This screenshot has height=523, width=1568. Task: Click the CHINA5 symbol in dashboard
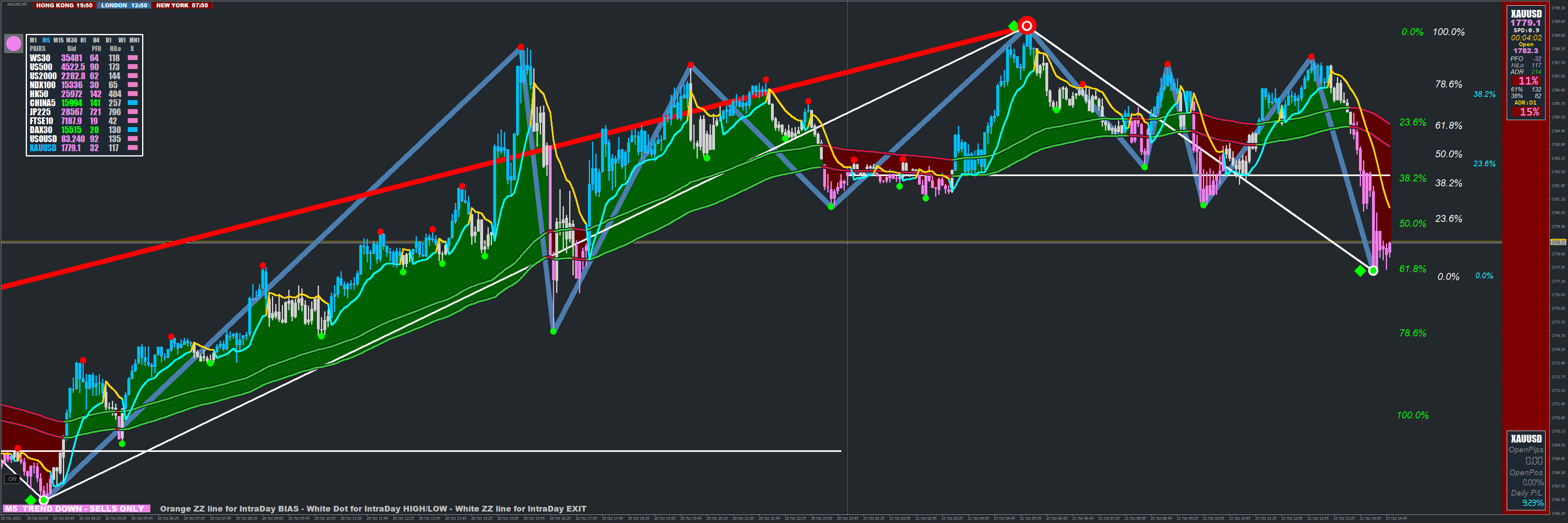coord(42,103)
